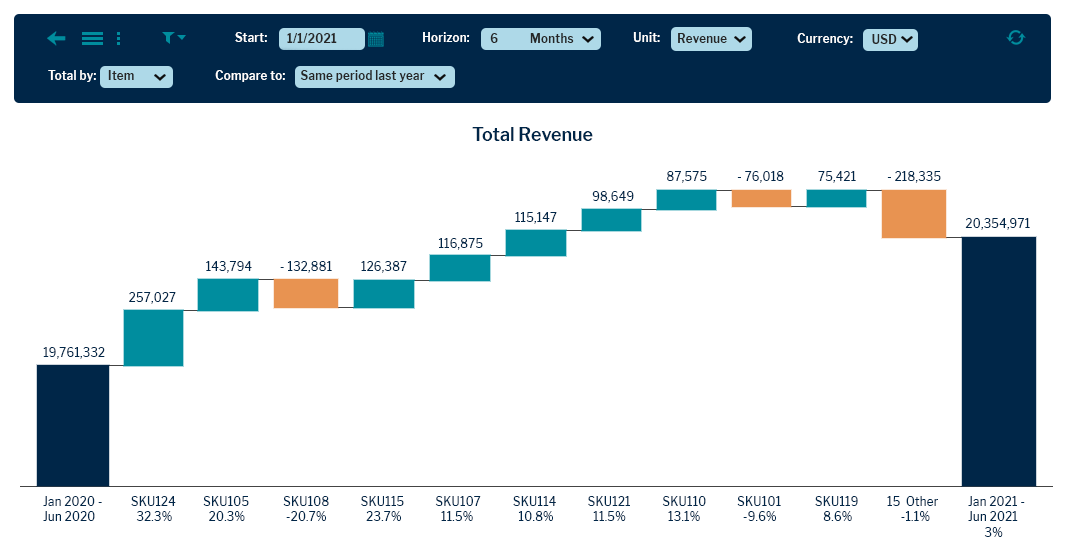Open the filter funnel icon
1065x555 pixels.
point(173,37)
